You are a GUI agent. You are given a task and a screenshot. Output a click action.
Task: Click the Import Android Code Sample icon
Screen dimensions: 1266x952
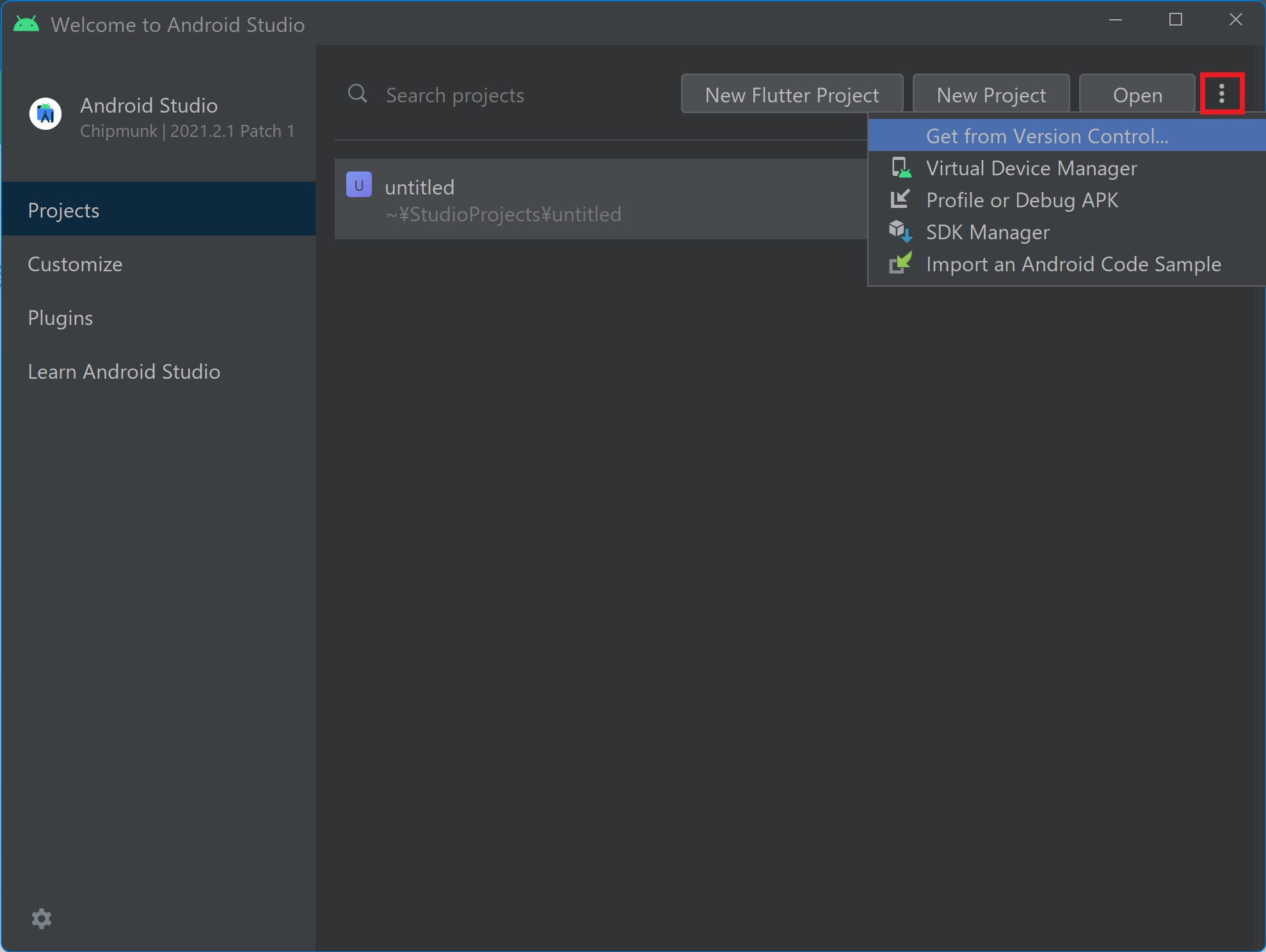(x=901, y=264)
